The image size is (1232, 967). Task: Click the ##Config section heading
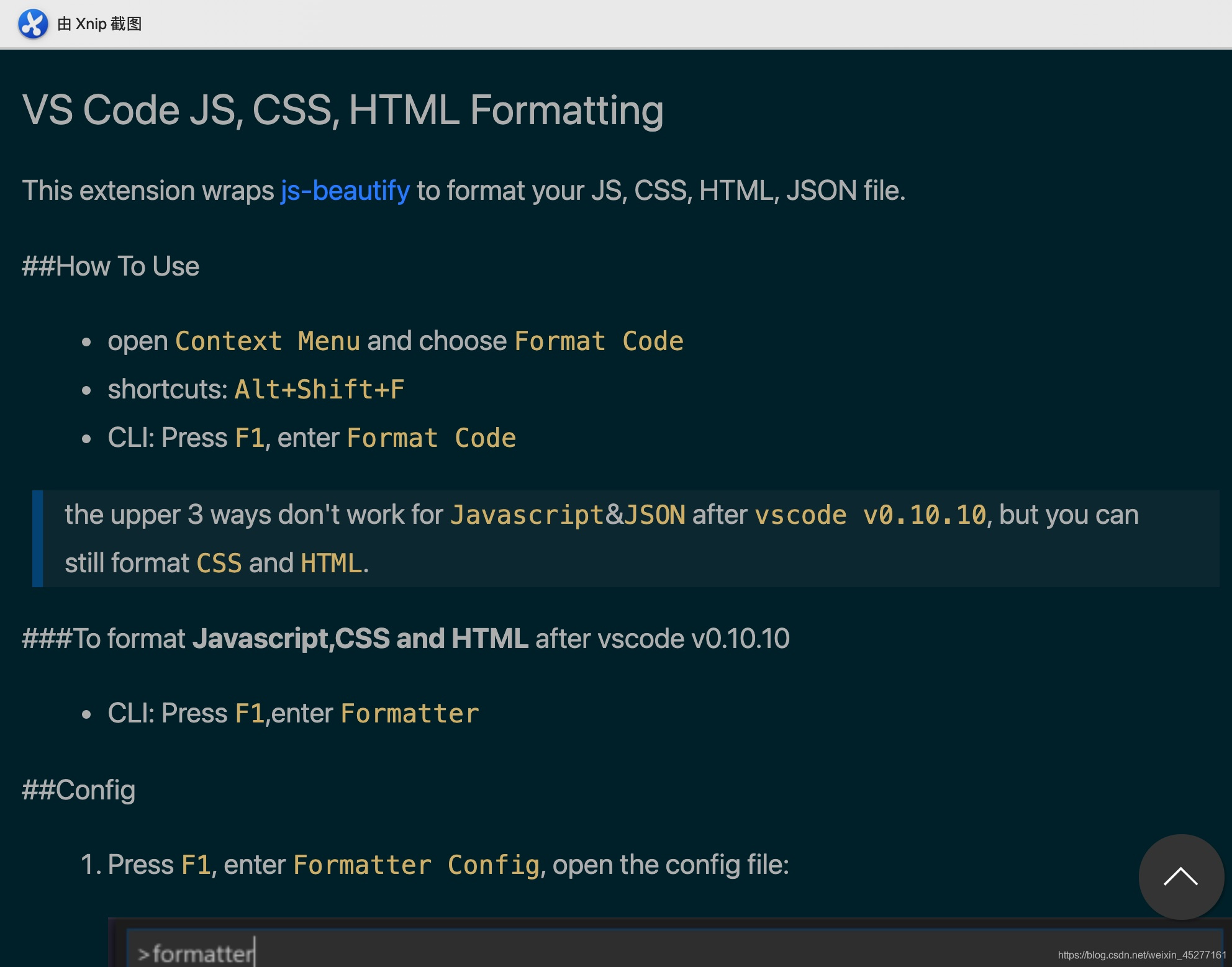click(77, 791)
